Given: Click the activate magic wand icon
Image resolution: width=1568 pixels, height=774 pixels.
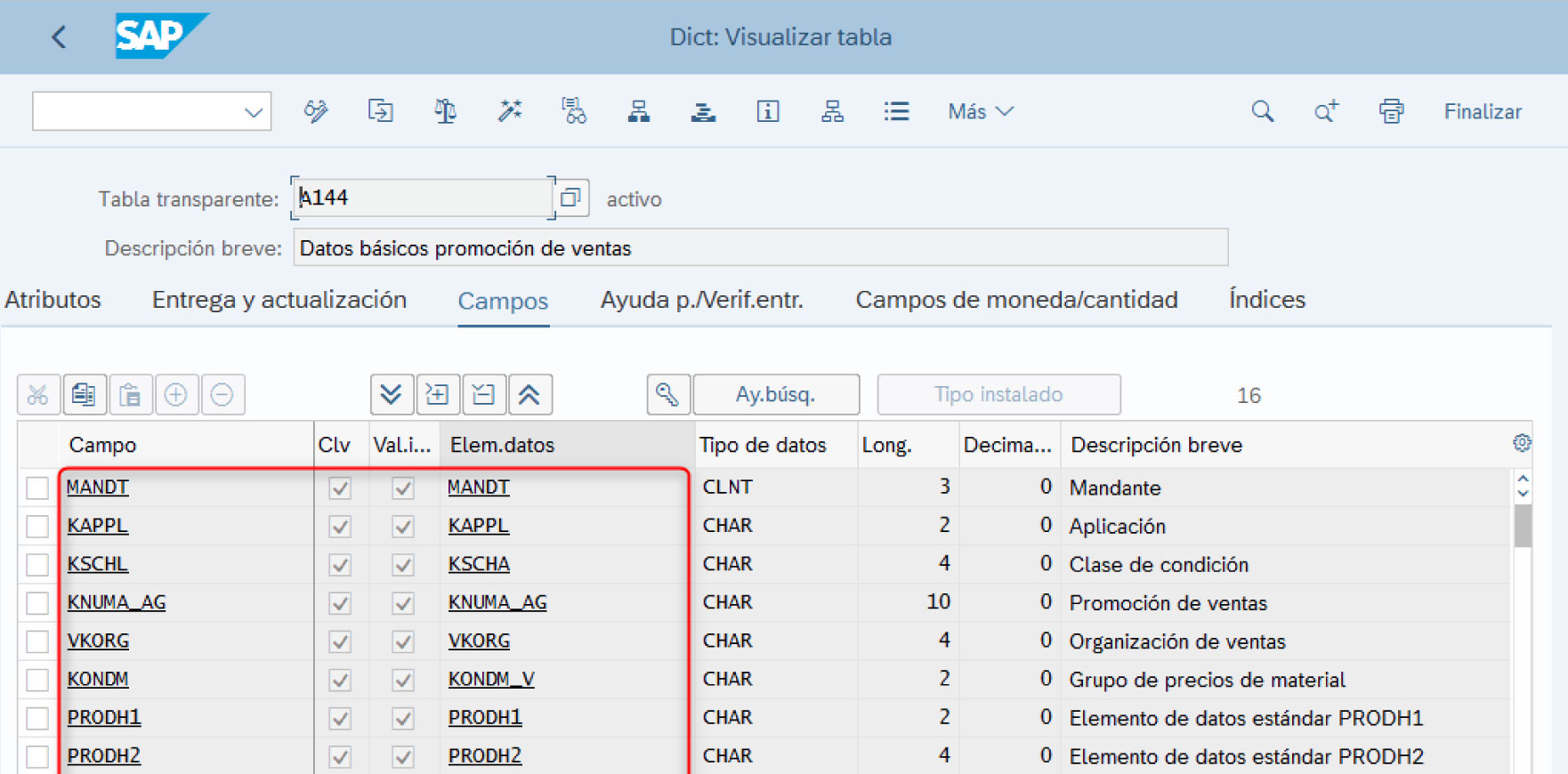Looking at the screenshot, I should (510, 111).
